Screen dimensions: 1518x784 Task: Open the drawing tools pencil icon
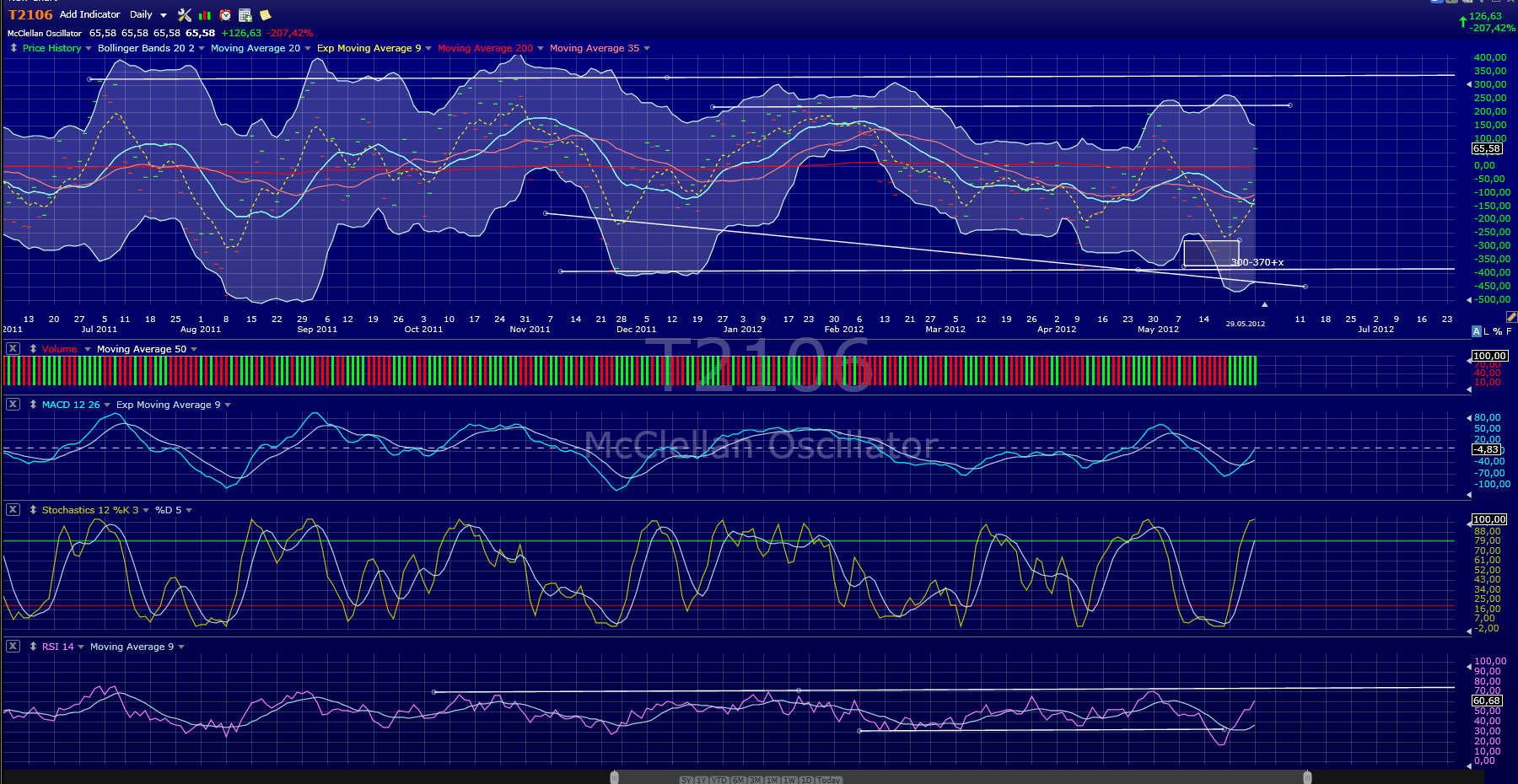1511,317
